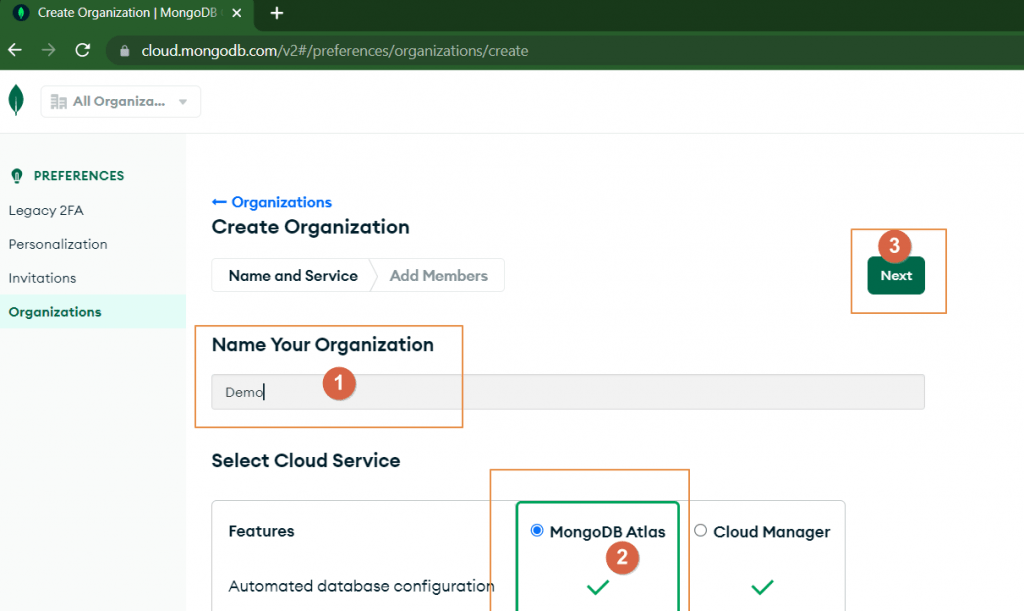
Task: Click the Preferences lightbulb icon
Action: coord(17,176)
